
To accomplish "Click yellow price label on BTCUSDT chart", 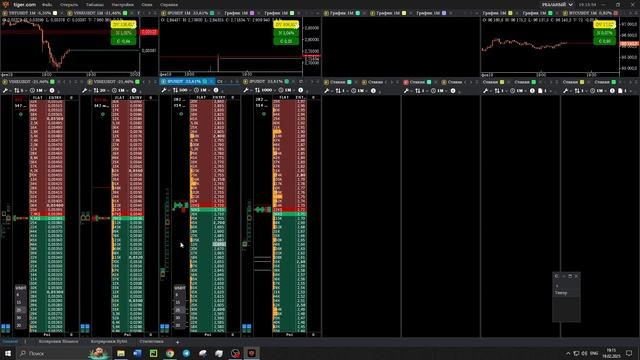I will [604, 24].
